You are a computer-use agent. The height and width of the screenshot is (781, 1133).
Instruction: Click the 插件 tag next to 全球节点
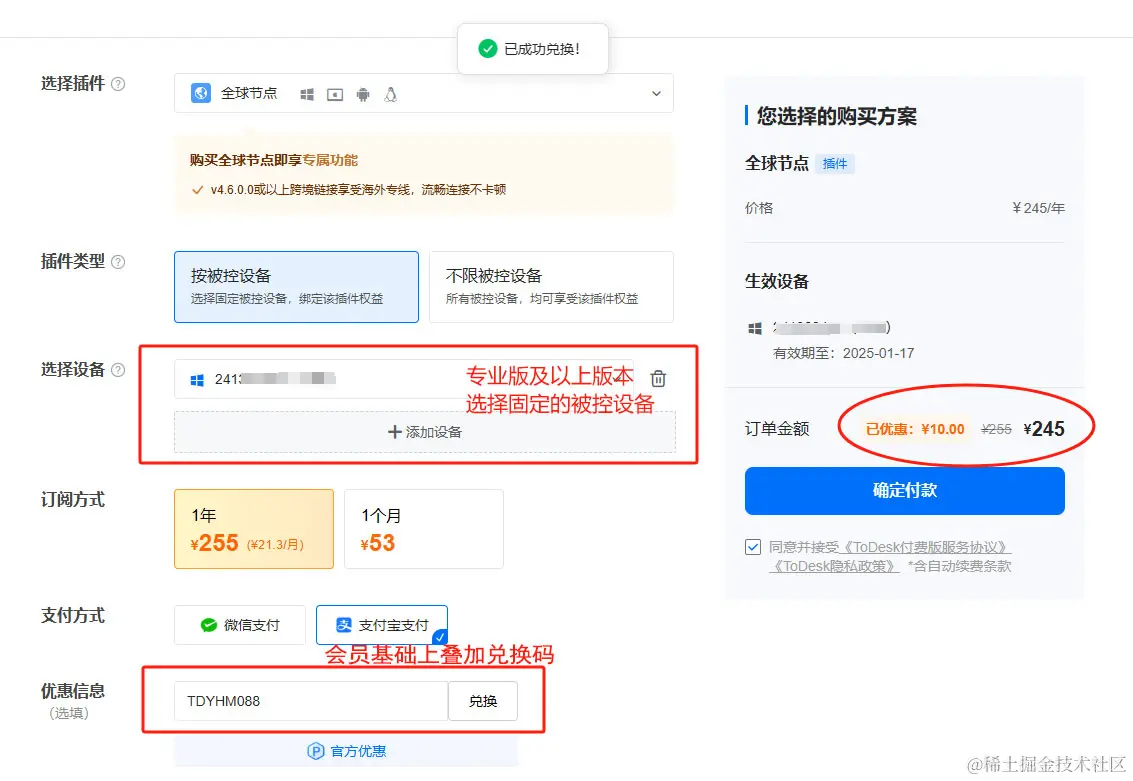point(835,164)
